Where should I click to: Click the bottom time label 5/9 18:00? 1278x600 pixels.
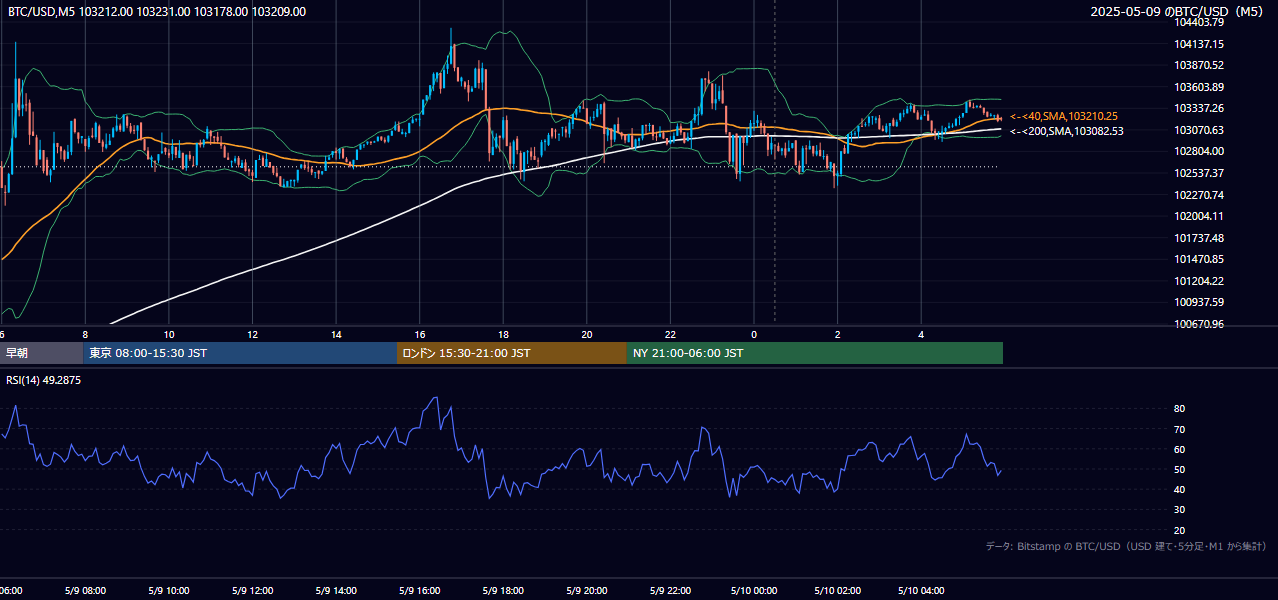(503, 591)
